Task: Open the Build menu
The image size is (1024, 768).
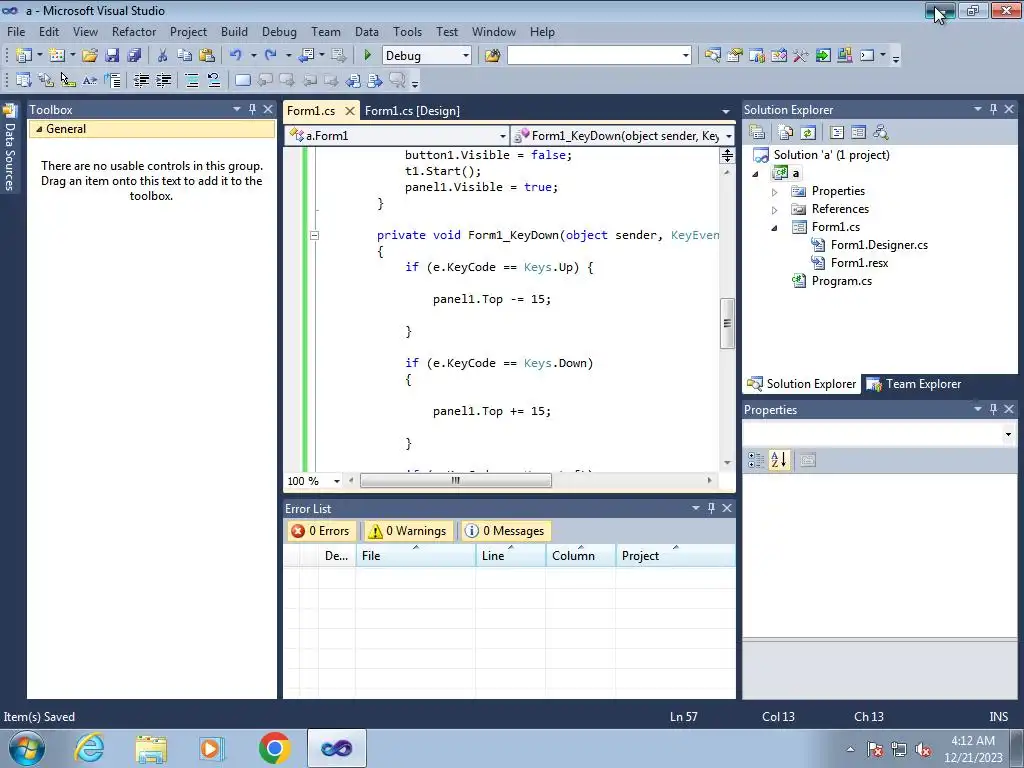Action: 234,31
